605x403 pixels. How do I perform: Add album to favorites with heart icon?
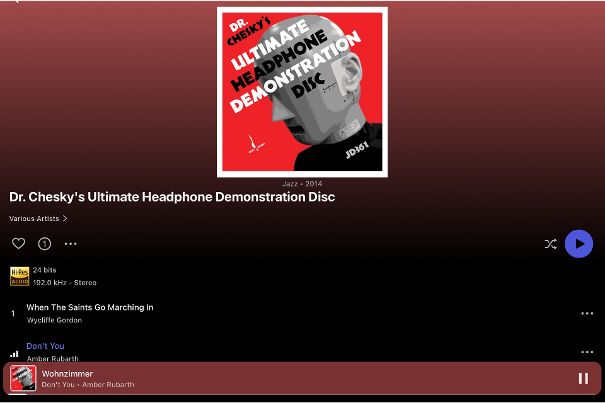pos(19,244)
